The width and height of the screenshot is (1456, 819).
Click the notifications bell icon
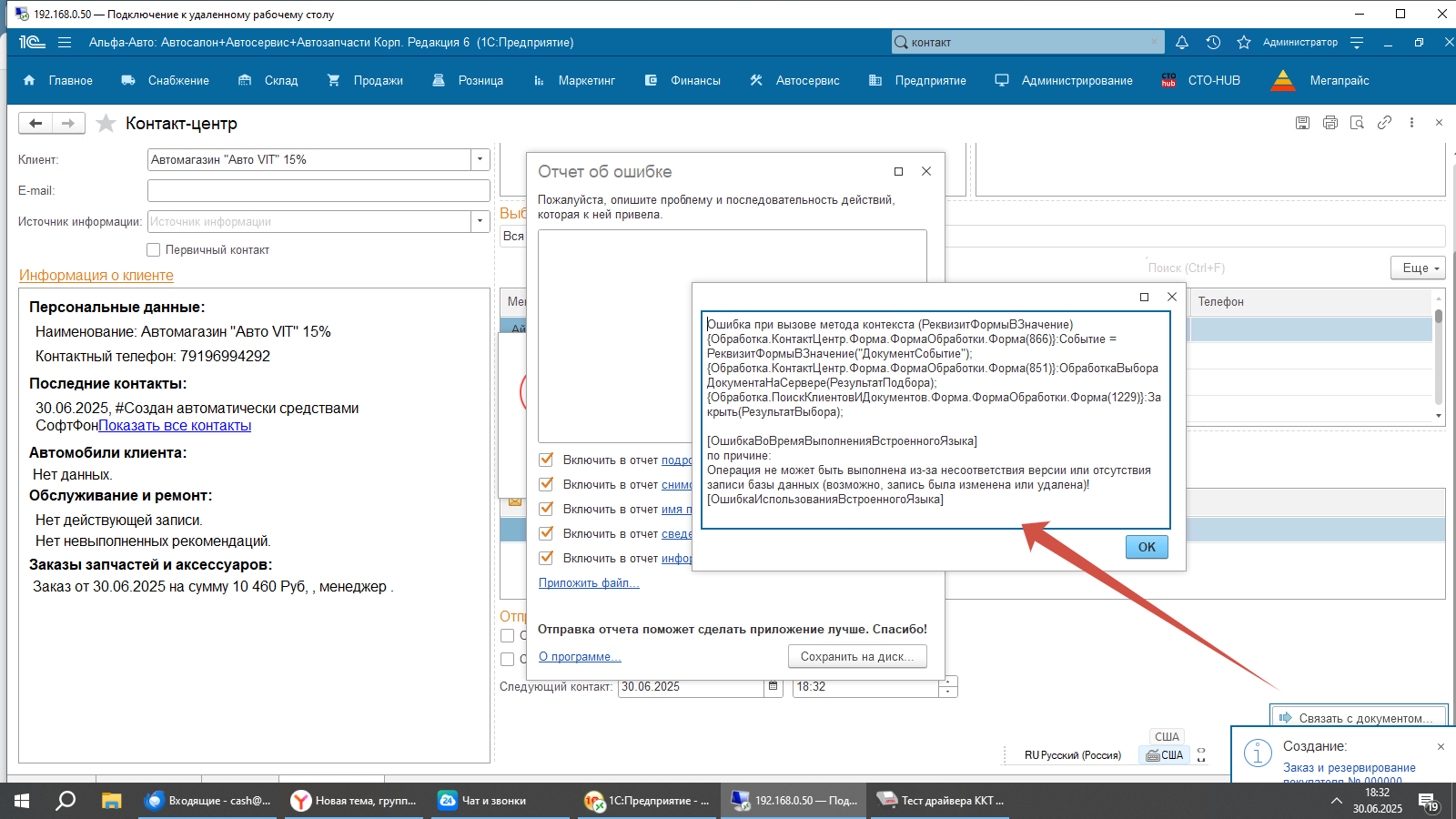click(1182, 42)
